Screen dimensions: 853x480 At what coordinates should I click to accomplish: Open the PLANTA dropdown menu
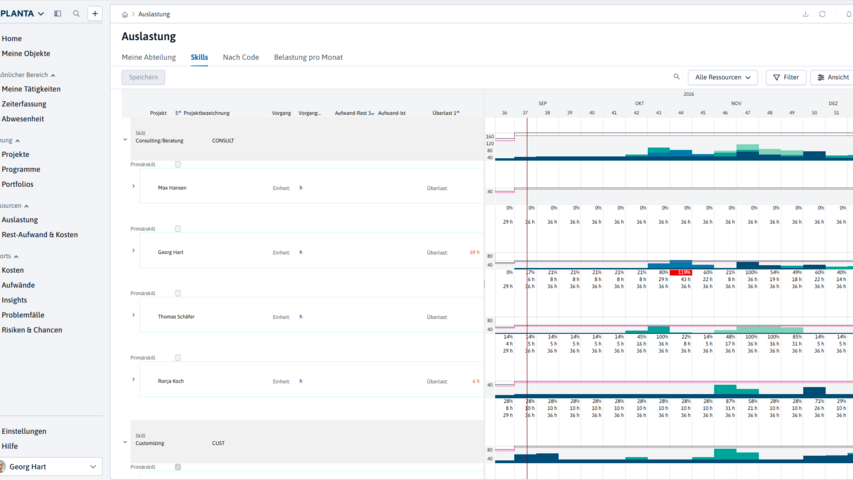(x=22, y=14)
